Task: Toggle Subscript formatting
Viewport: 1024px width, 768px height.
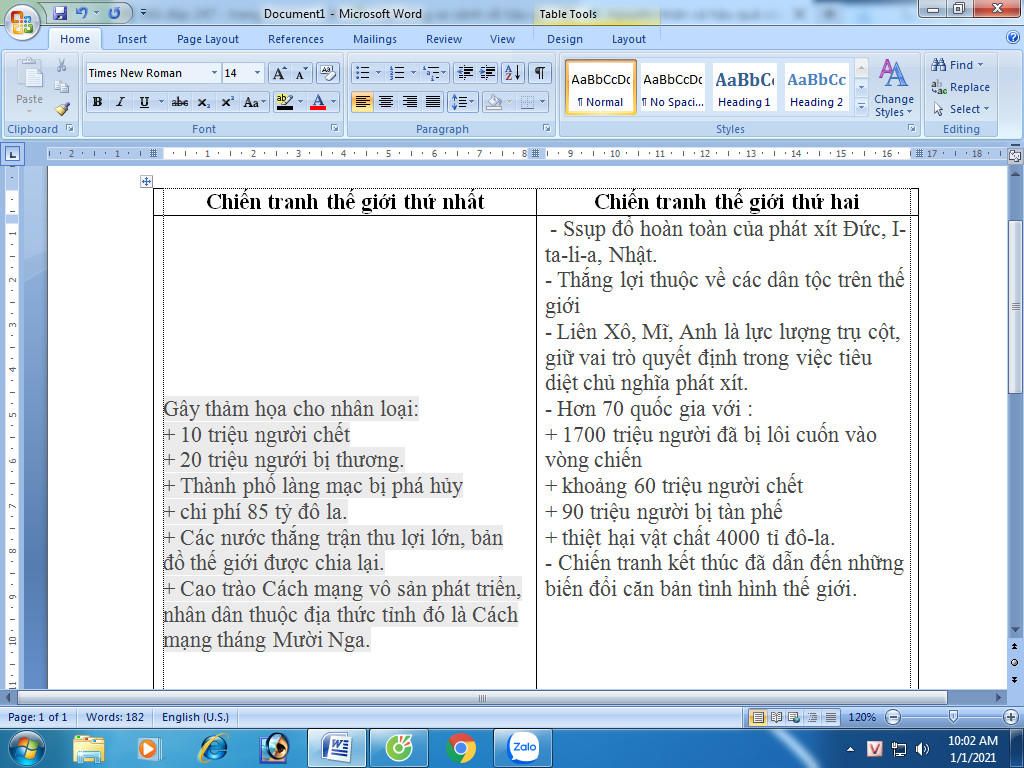Action: click(203, 102)
